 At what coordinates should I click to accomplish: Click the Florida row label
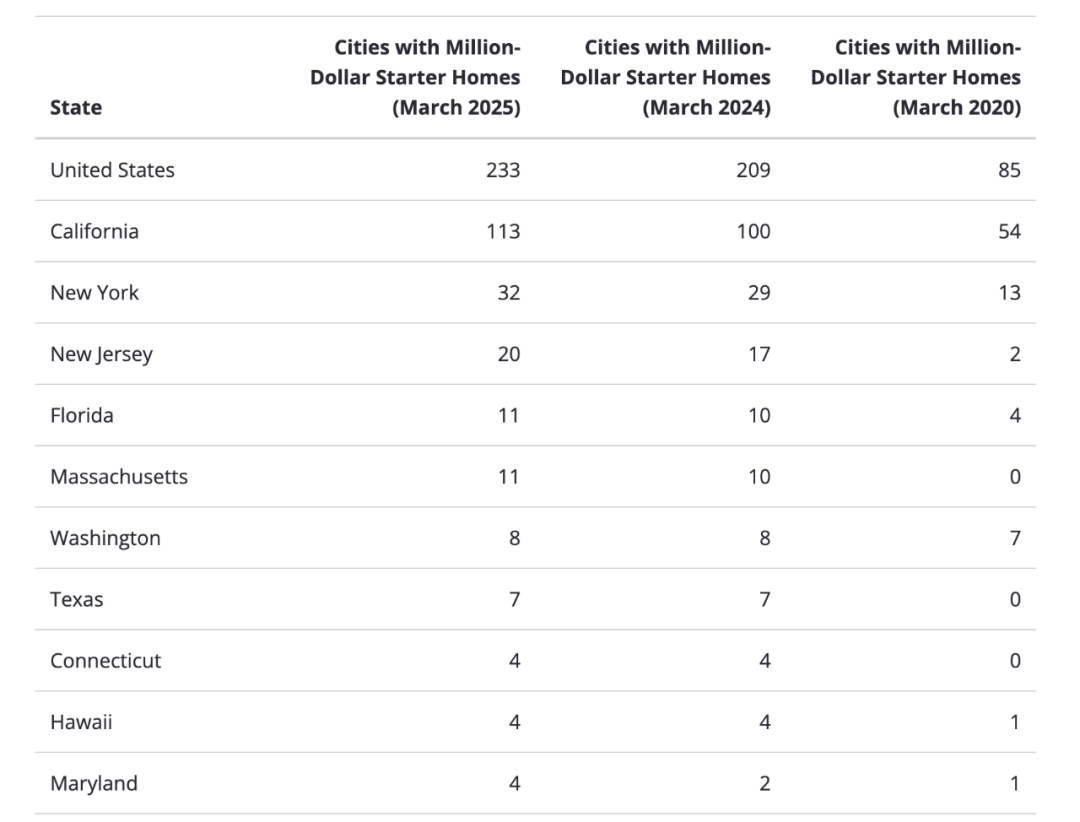point(81,415)
